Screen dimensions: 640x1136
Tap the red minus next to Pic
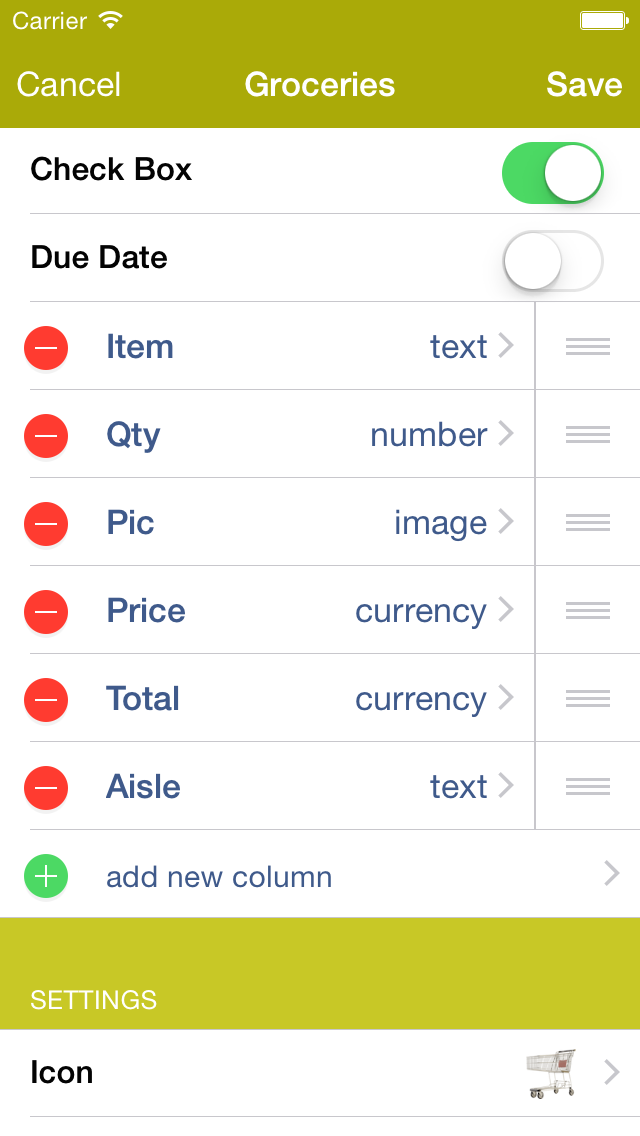point(46,524)
